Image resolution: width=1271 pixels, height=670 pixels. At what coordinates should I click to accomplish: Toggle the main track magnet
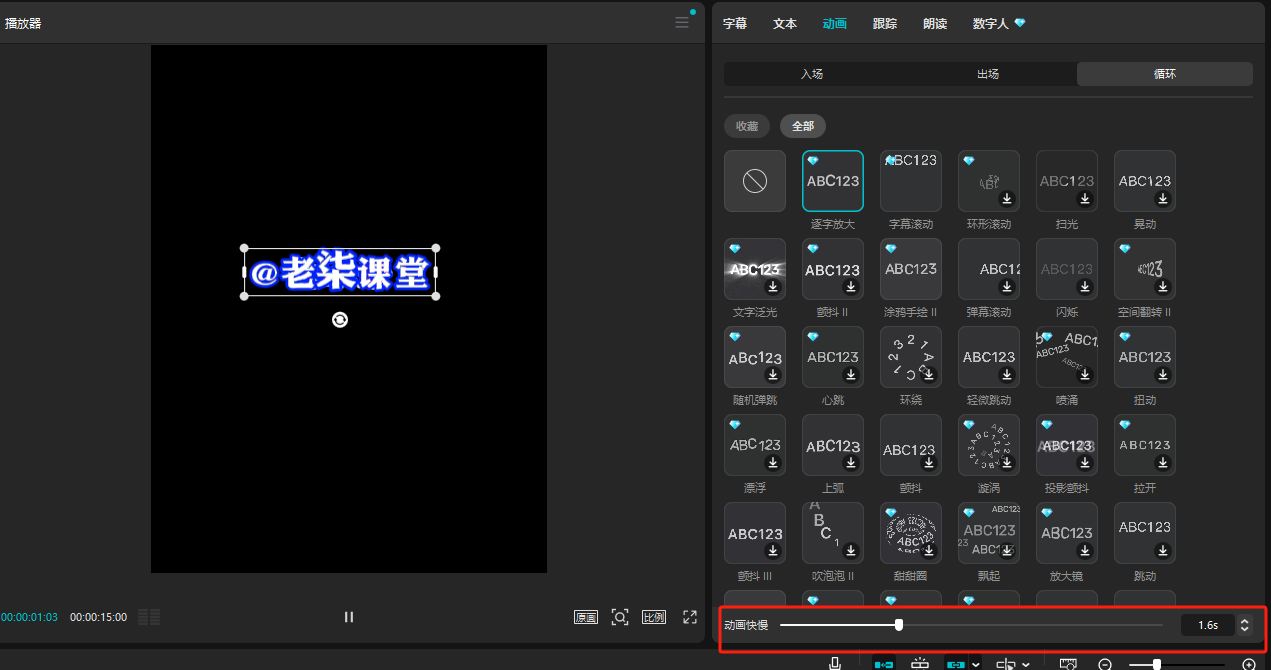[x=884, y=663]
